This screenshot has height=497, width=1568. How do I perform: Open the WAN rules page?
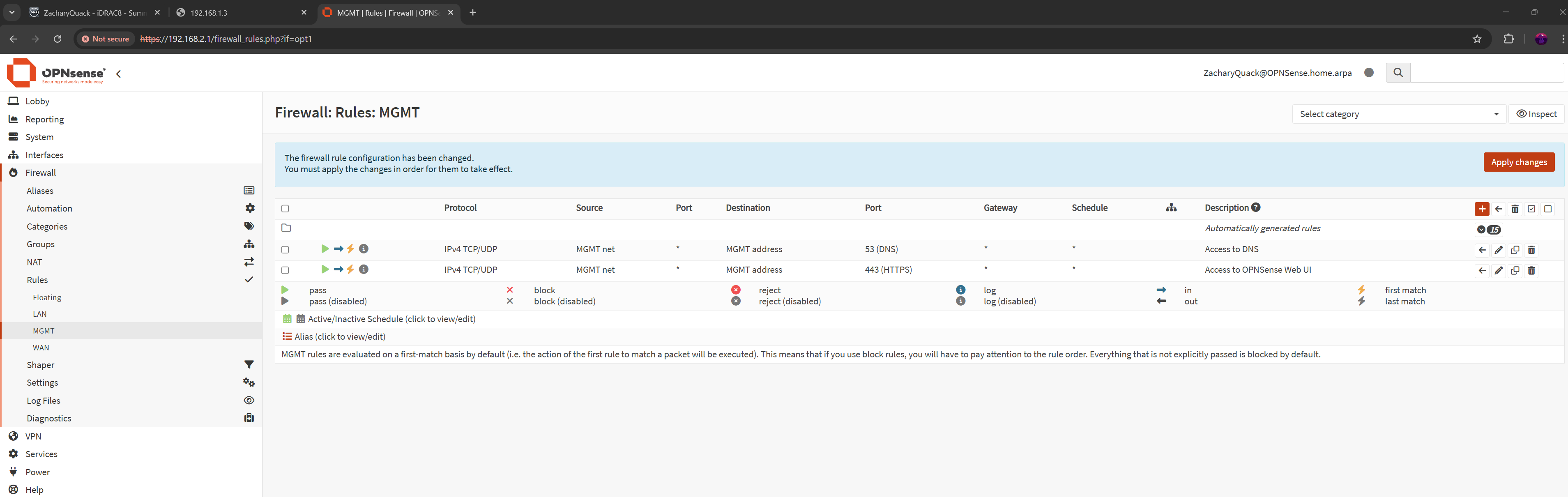point(41,347)
